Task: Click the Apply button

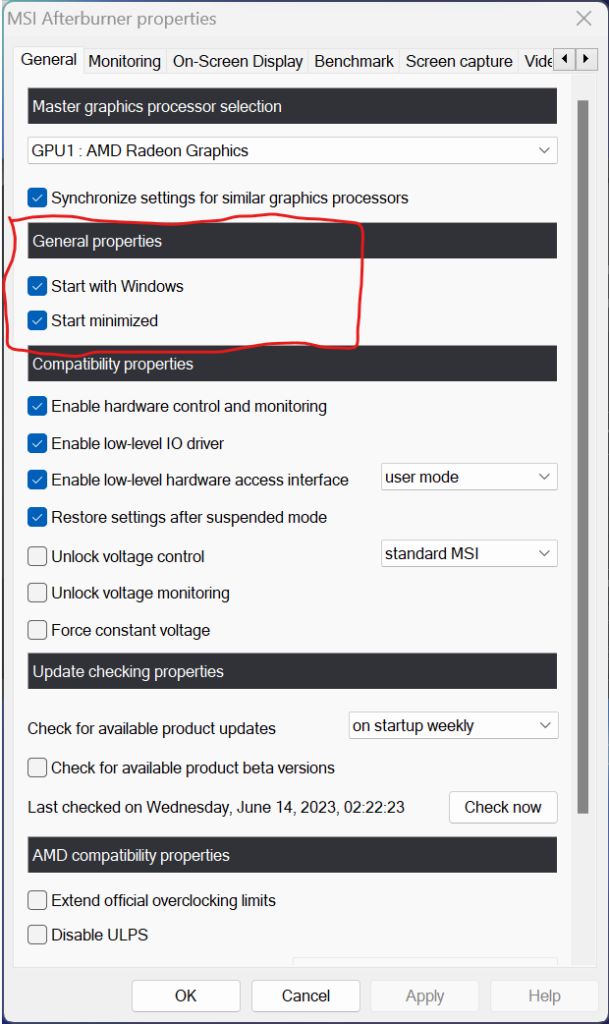Action: coord(425,995)
